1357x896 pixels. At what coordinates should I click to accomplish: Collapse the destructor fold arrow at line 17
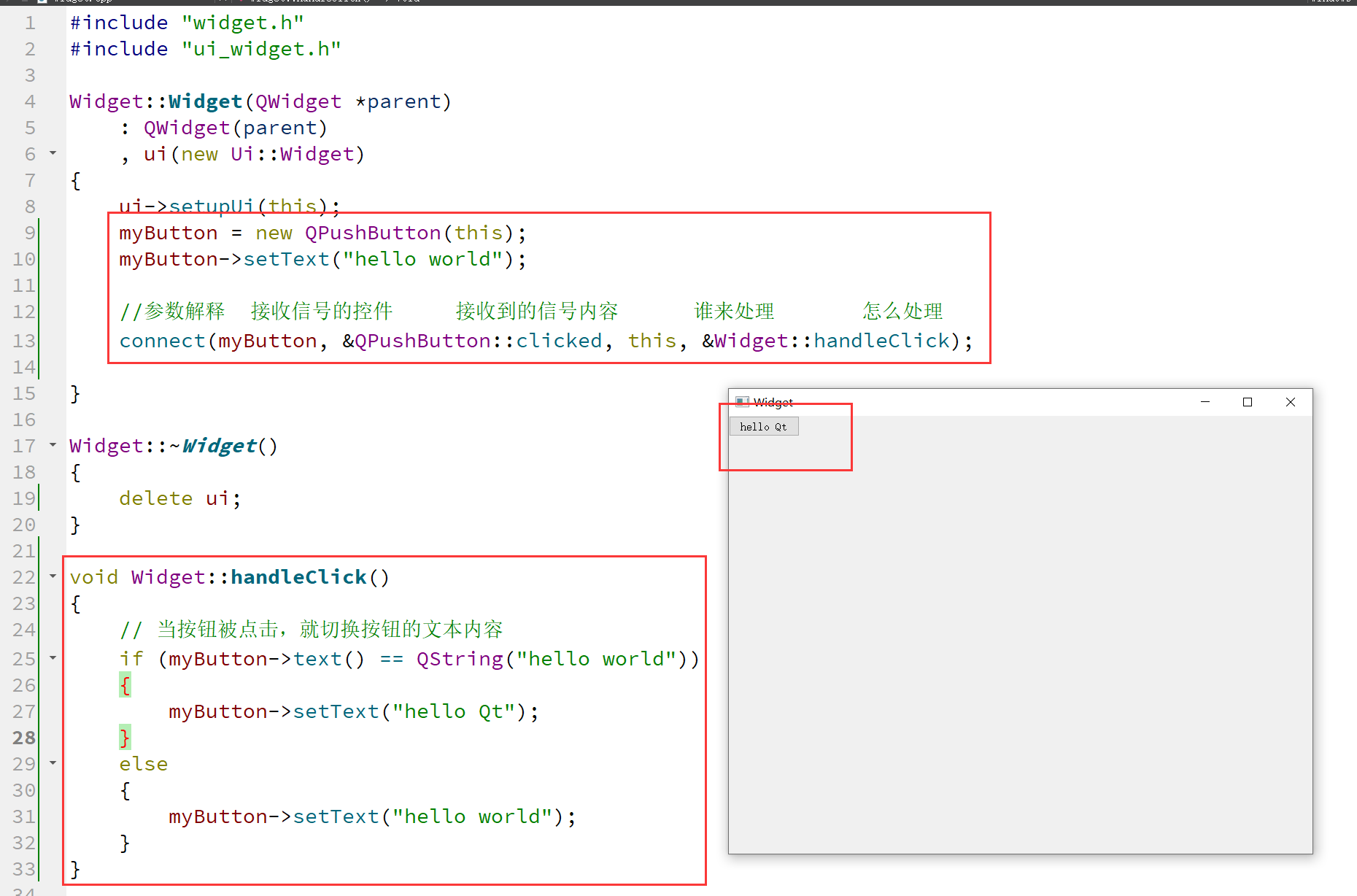[53, 445]
